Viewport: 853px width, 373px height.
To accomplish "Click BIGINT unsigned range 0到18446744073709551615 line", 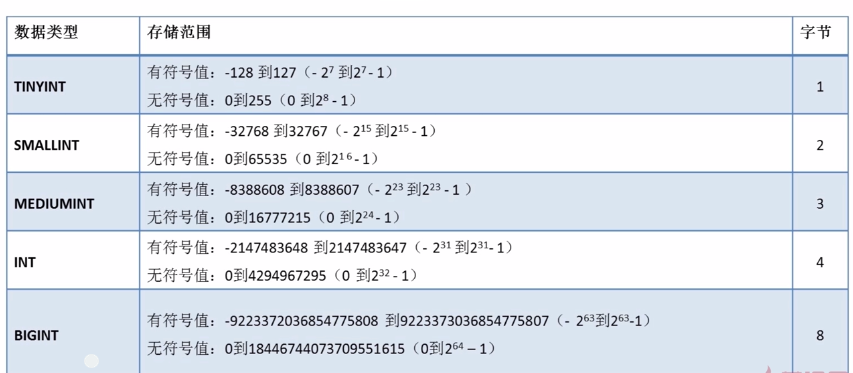I will tap(321, 349).
